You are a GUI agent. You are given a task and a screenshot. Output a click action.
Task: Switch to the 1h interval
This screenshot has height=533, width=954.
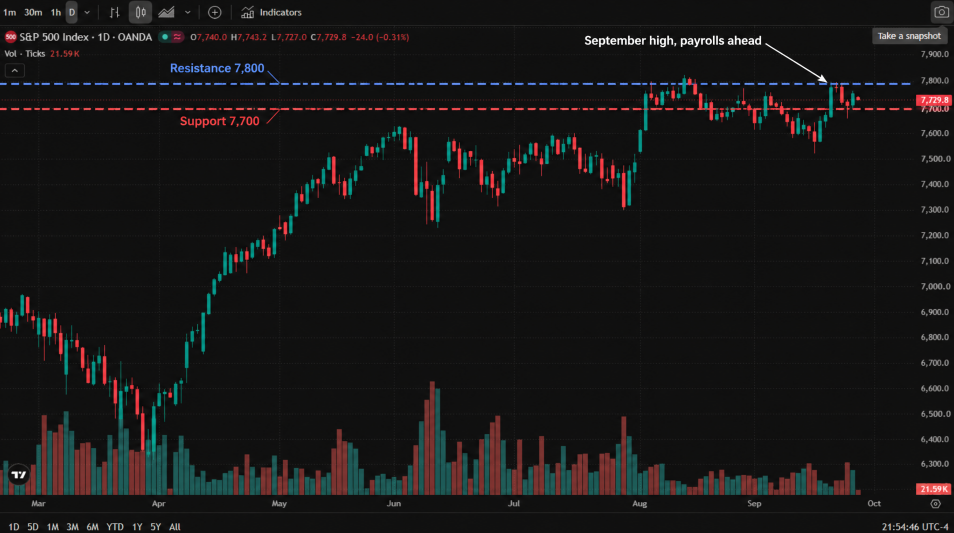pyautogui.click(x=56, y=12)
